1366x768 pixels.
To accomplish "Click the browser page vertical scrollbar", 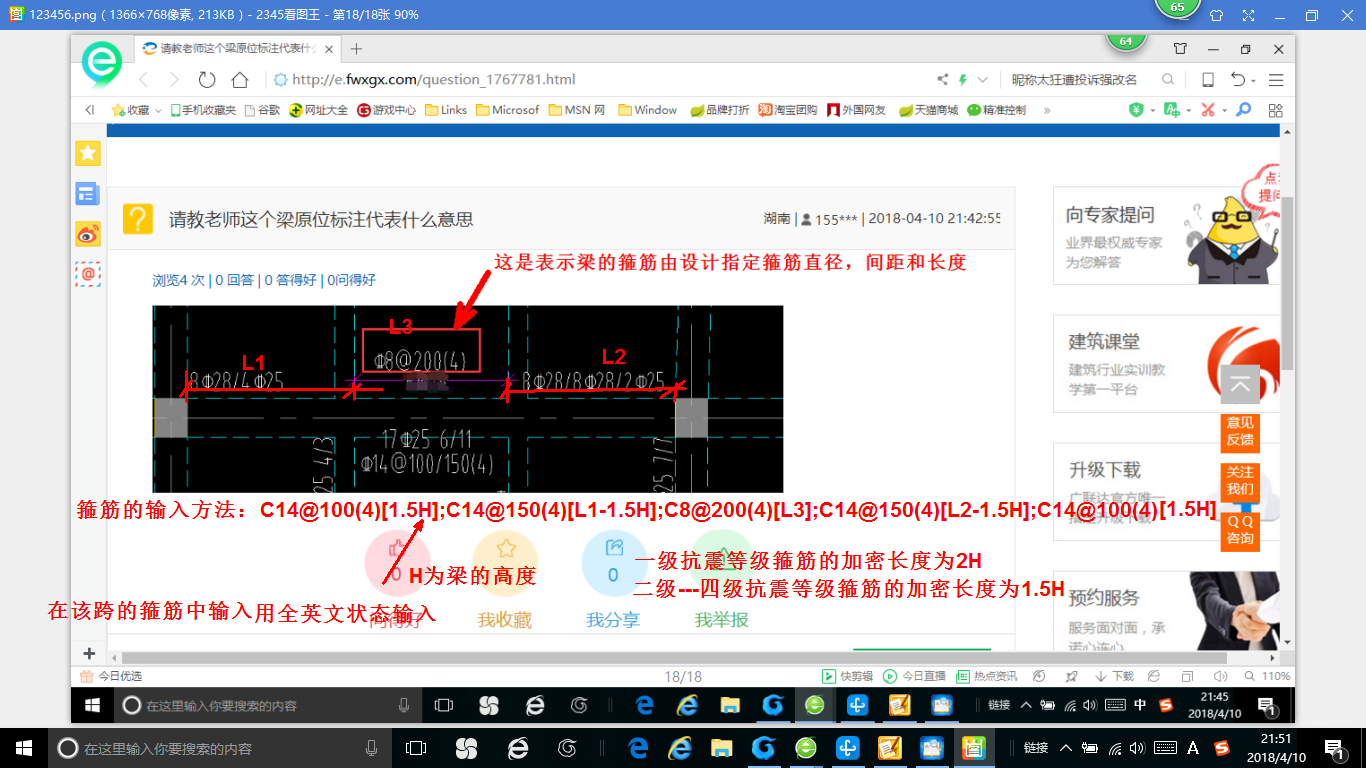I will tap(1288, 283).
